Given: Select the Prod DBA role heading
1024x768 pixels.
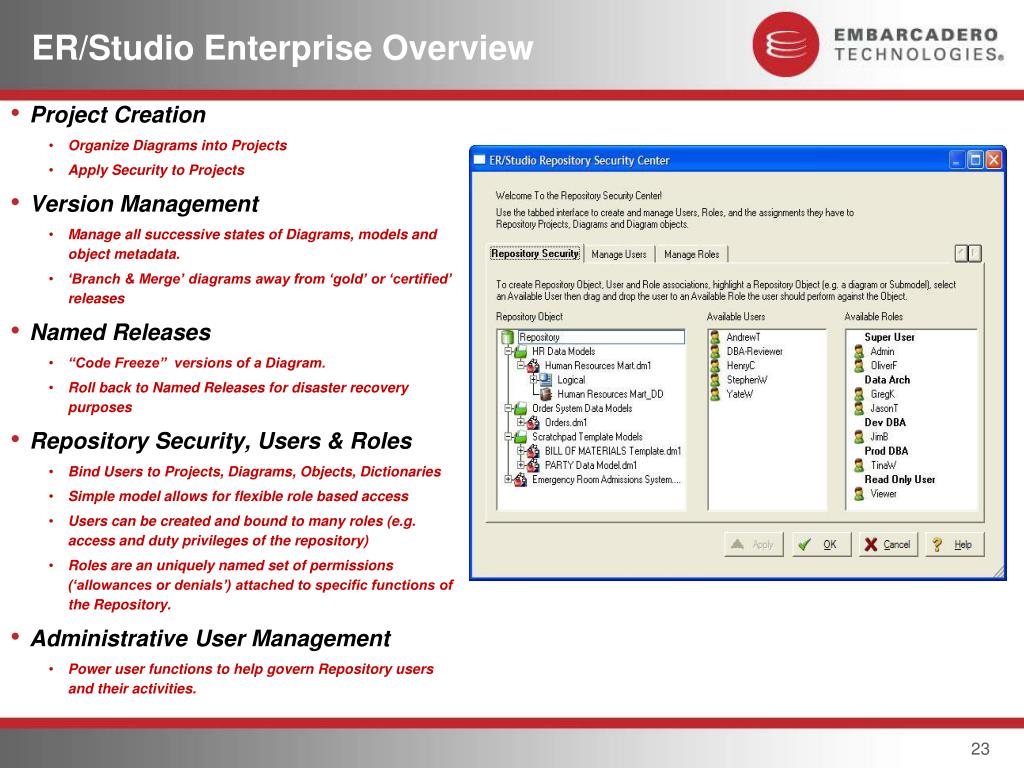Looking at the screenshot, I should pyautogui.click(x=886, y=451).
